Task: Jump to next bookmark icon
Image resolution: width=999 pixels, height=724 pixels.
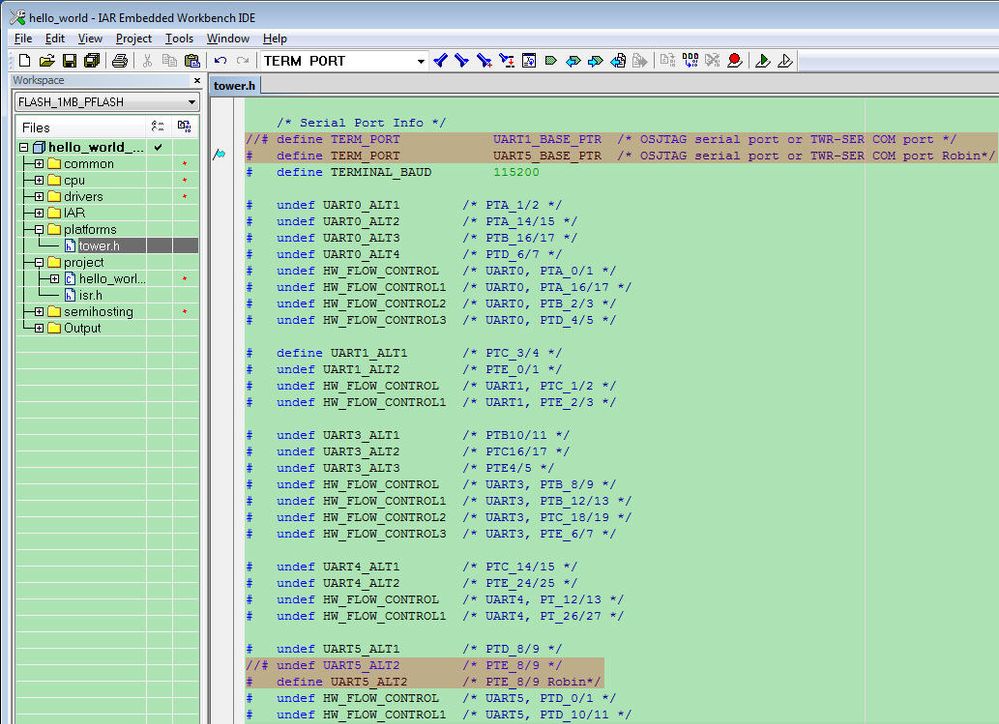Action: click(x=596, y=61)
